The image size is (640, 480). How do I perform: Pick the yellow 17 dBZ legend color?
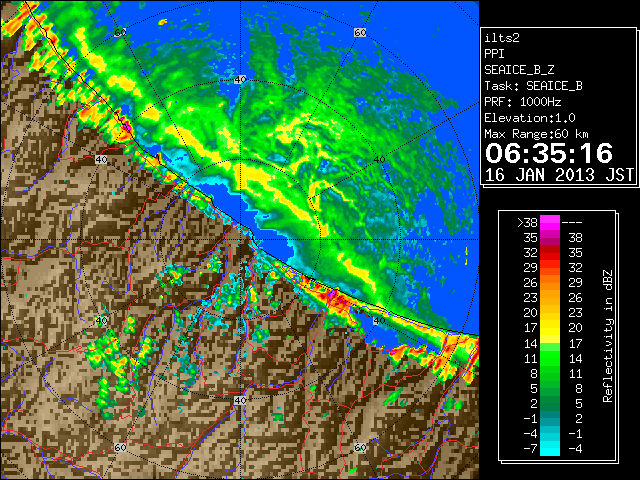550,328
